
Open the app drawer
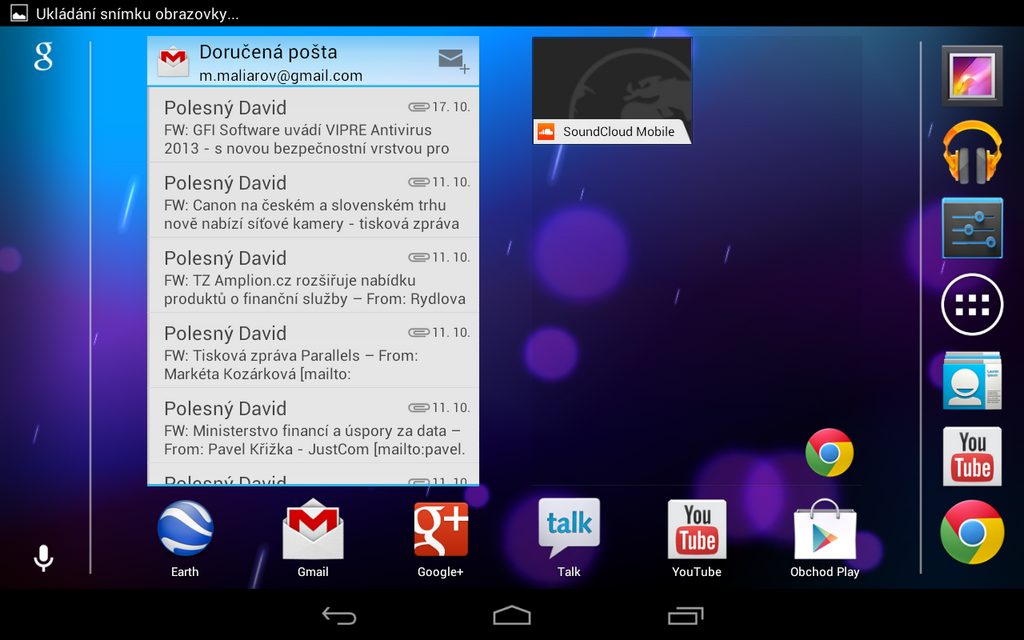click(x=971, y=304)
